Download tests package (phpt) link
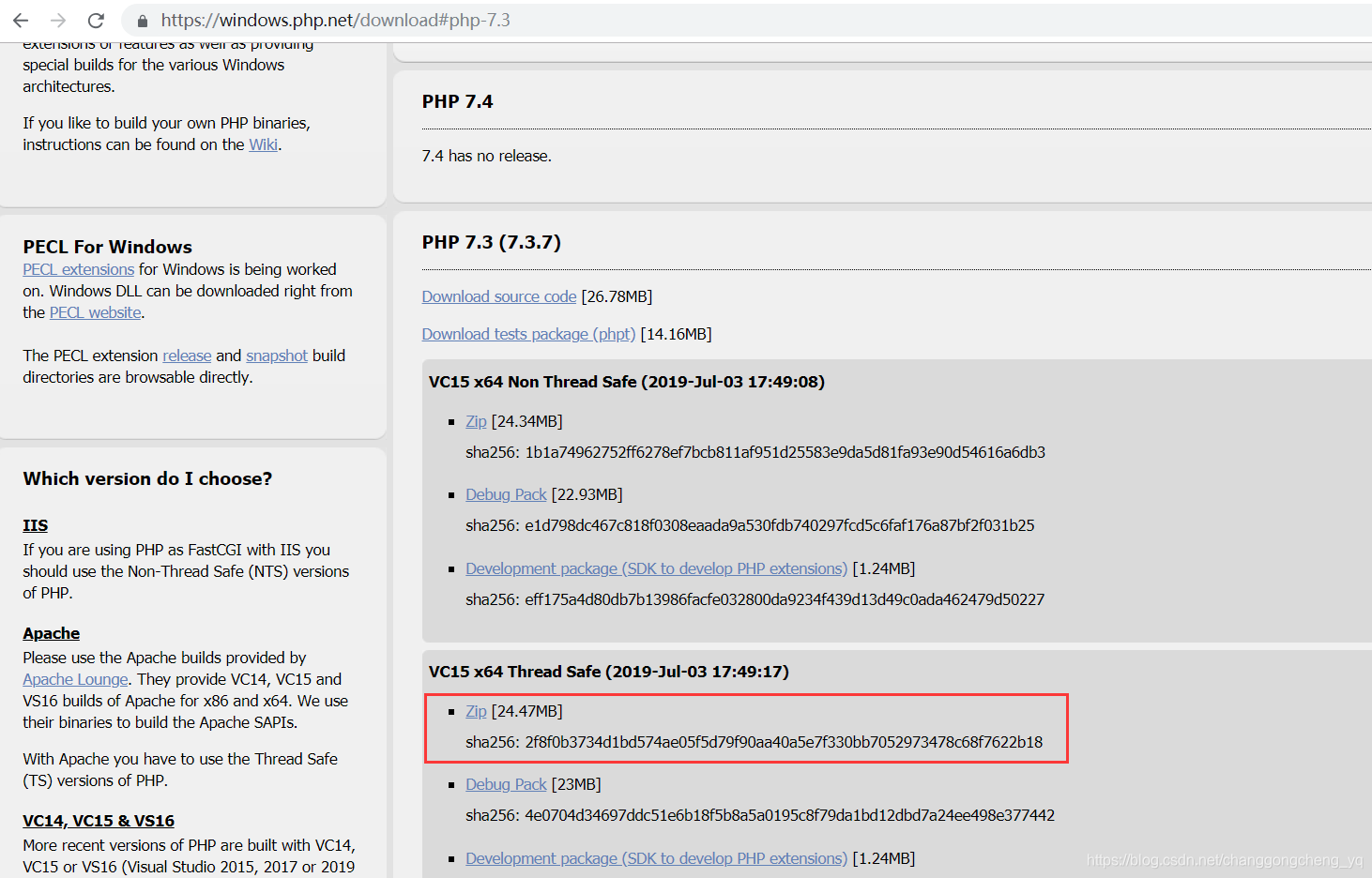 point(528,334)
